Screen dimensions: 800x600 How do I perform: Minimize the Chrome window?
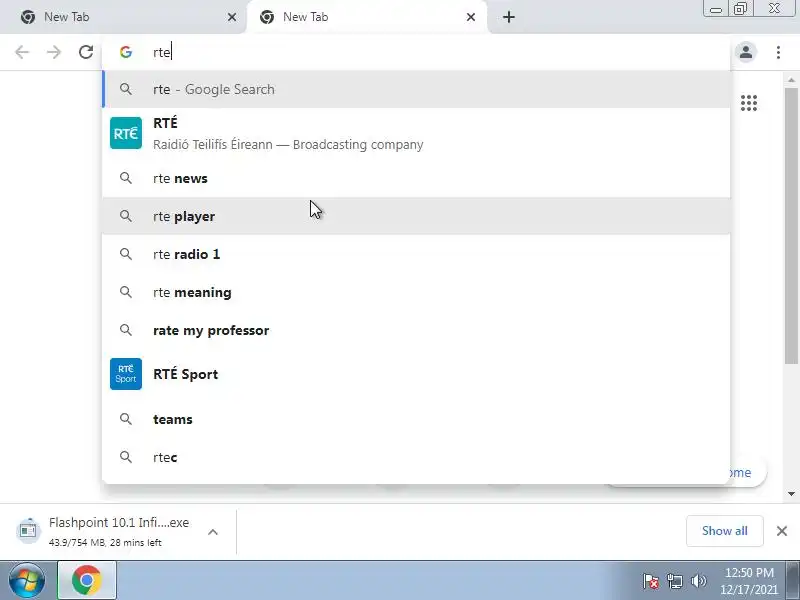716,9
